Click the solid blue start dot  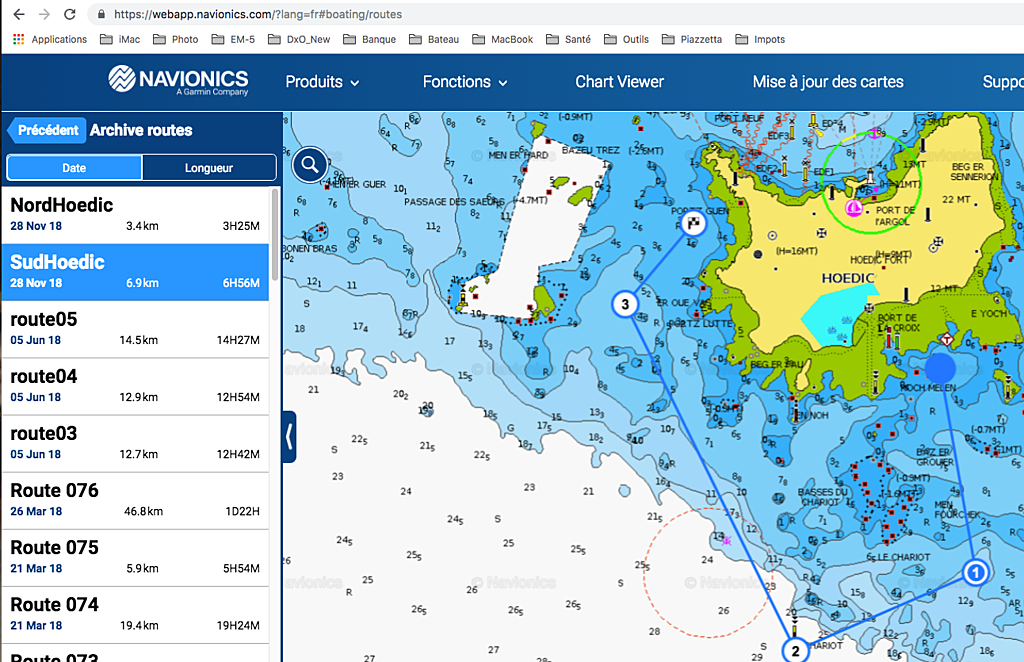pos(940,368)
